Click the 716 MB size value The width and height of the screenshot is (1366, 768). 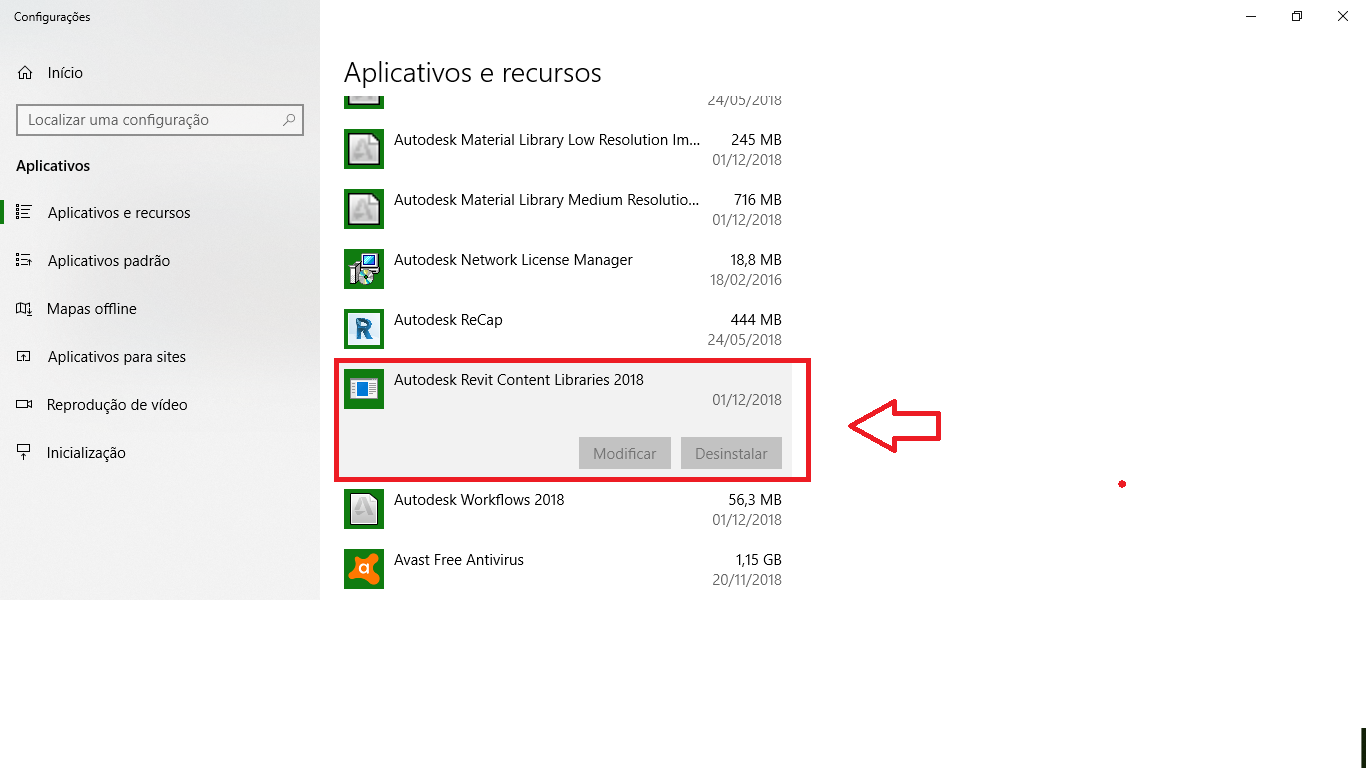tap(756, 200)
